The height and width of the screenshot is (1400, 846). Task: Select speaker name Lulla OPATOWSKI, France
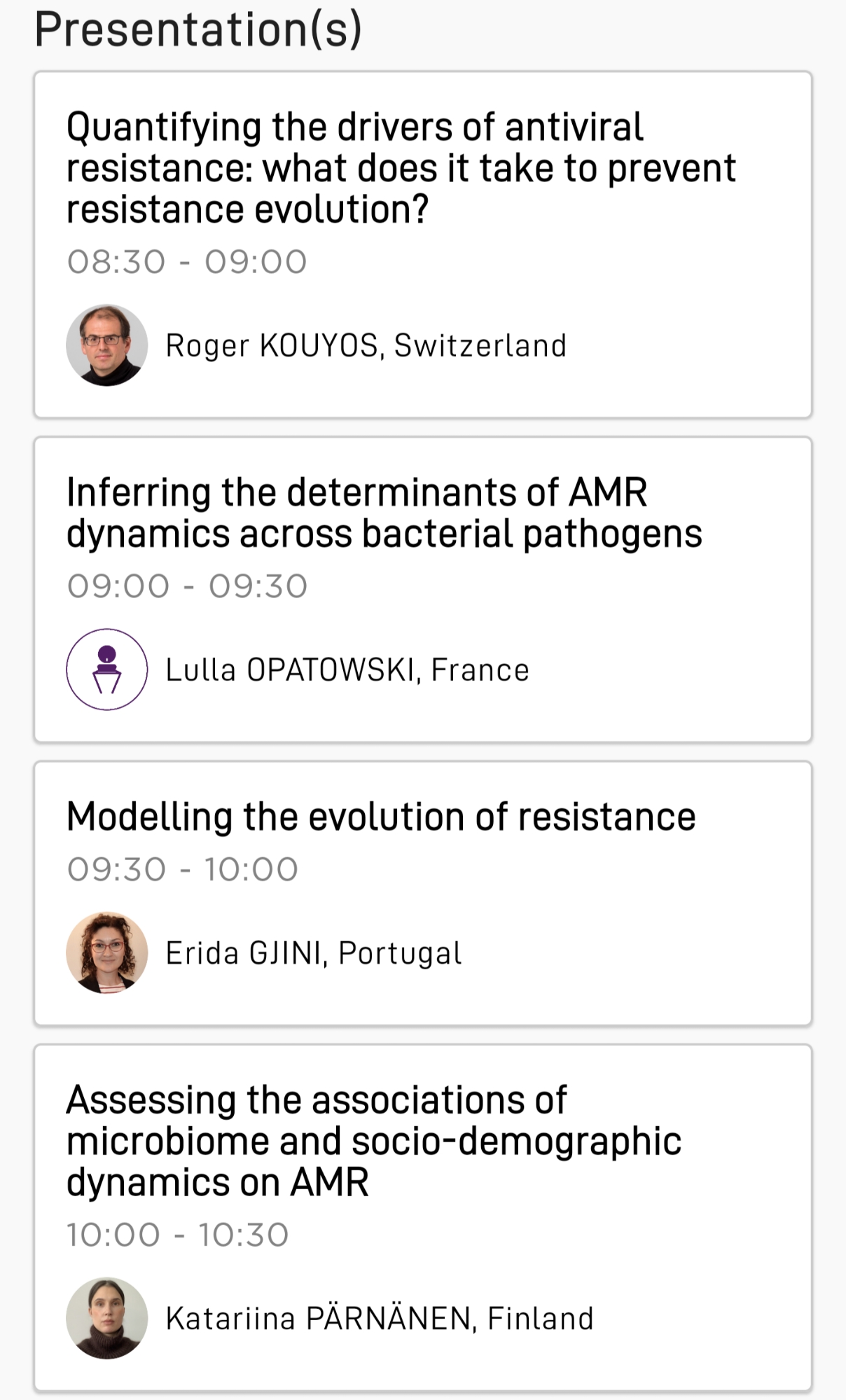(347, 670)
